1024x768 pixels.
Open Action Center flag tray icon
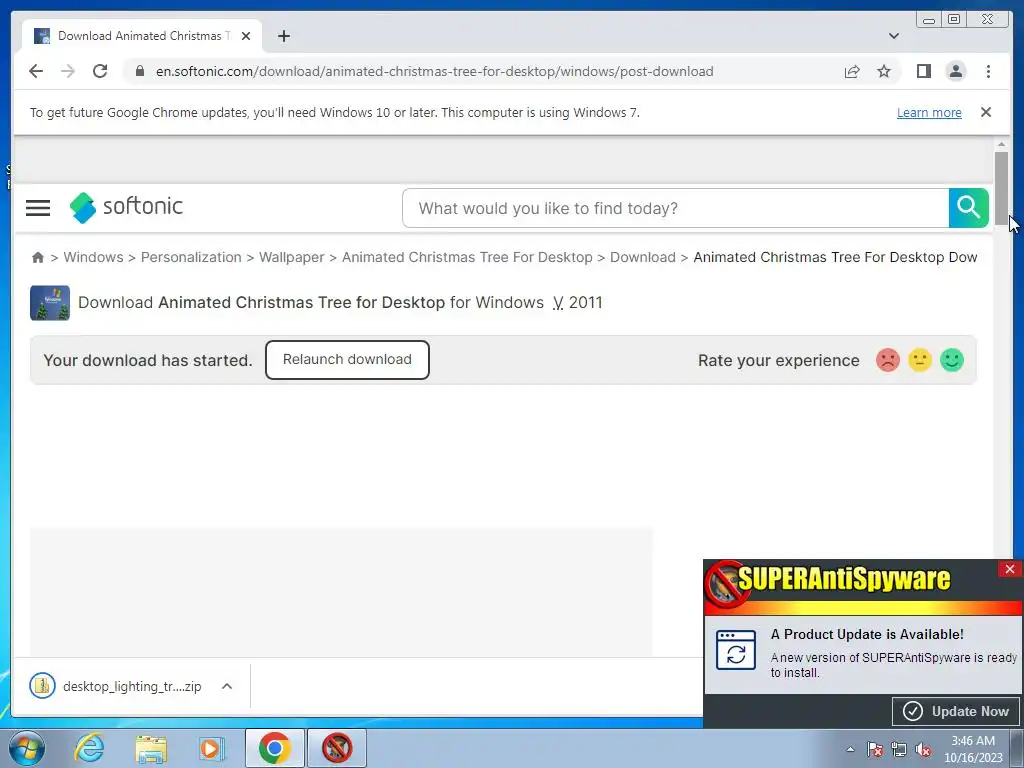pos(875,750)
